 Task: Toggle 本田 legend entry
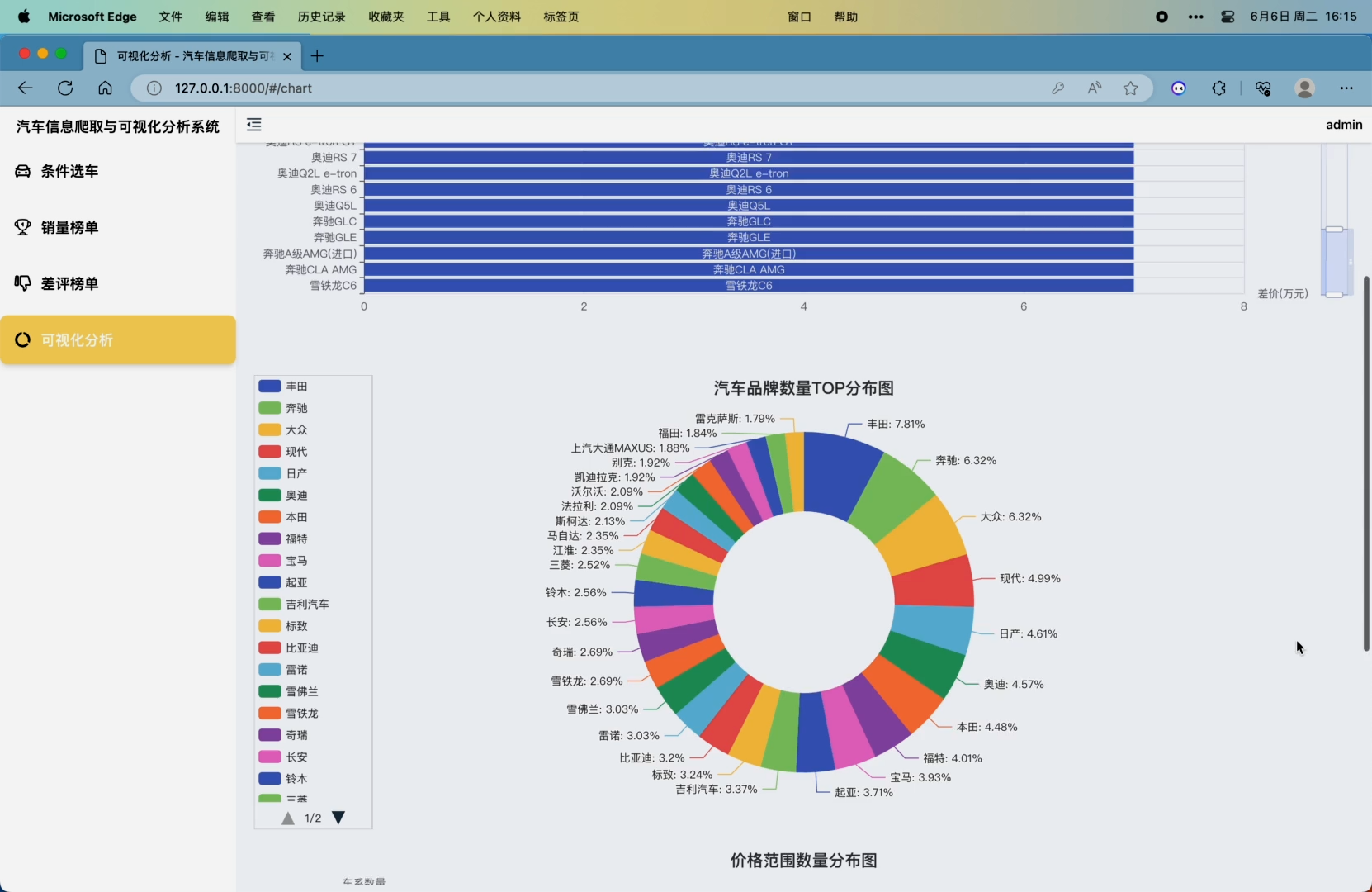(283, 517)
